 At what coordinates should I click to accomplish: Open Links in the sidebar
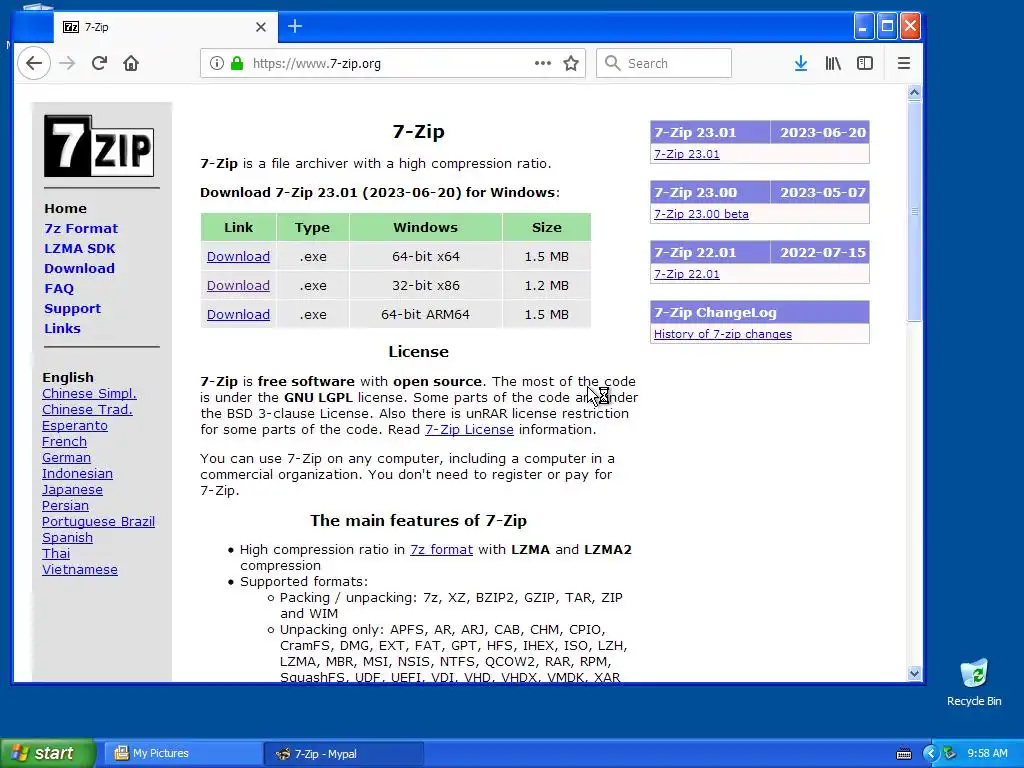pos(62,328)
